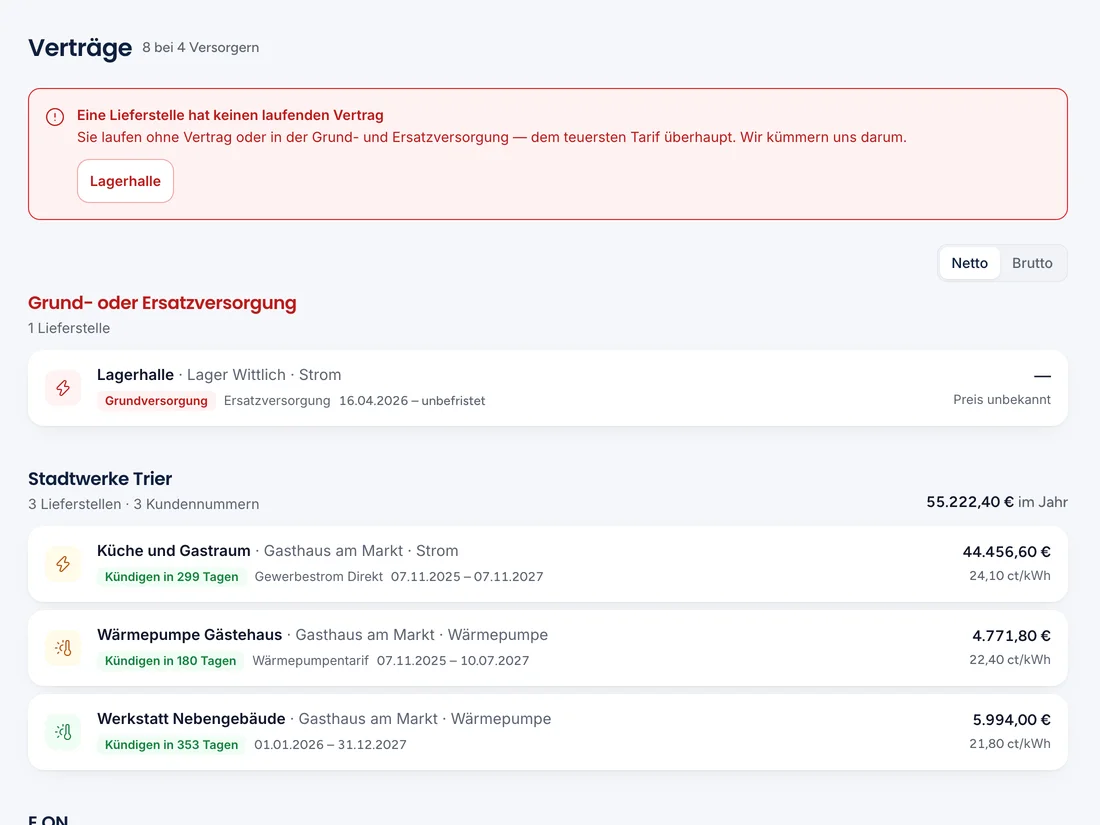Image resolution: width=1100 pixels, height=825 pixels.
Task: Click the 'Kündigen in 353 Tagen' badge
Action: [171, 745]
